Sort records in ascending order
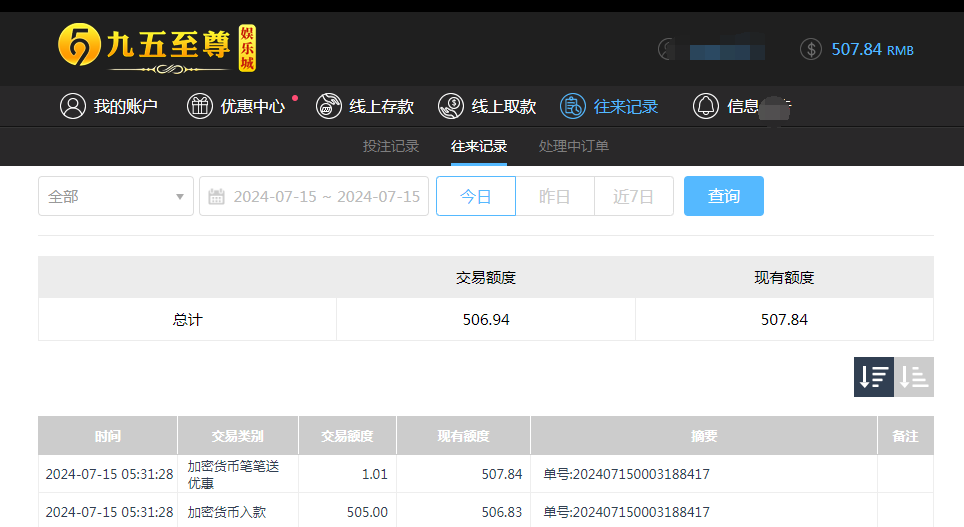The width and height of the screenshot is (964, 527). 914,377
